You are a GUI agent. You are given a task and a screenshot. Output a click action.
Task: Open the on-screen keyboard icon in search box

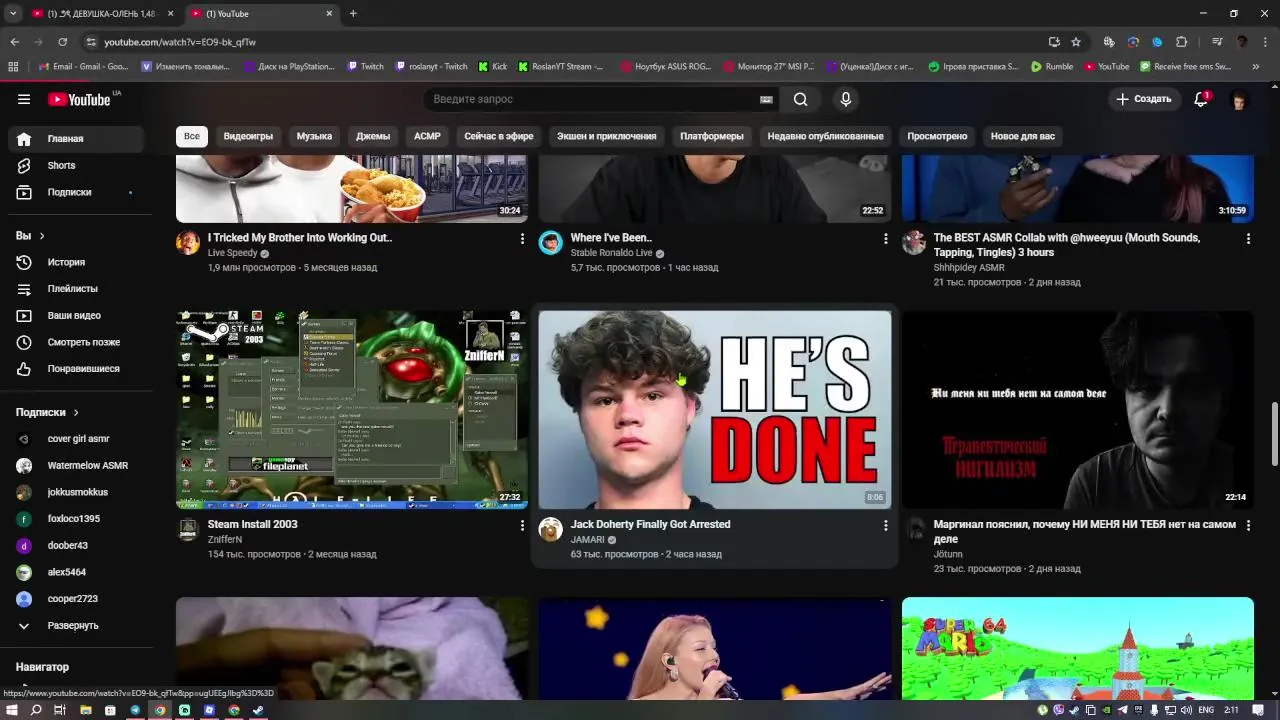pos(766,99)
